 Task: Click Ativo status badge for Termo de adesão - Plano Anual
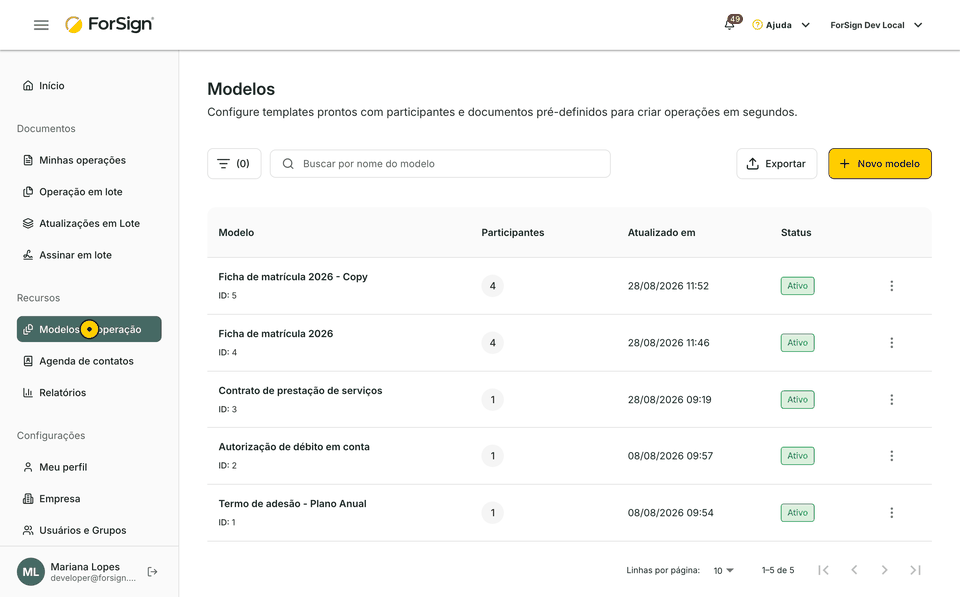click(797, 513)
